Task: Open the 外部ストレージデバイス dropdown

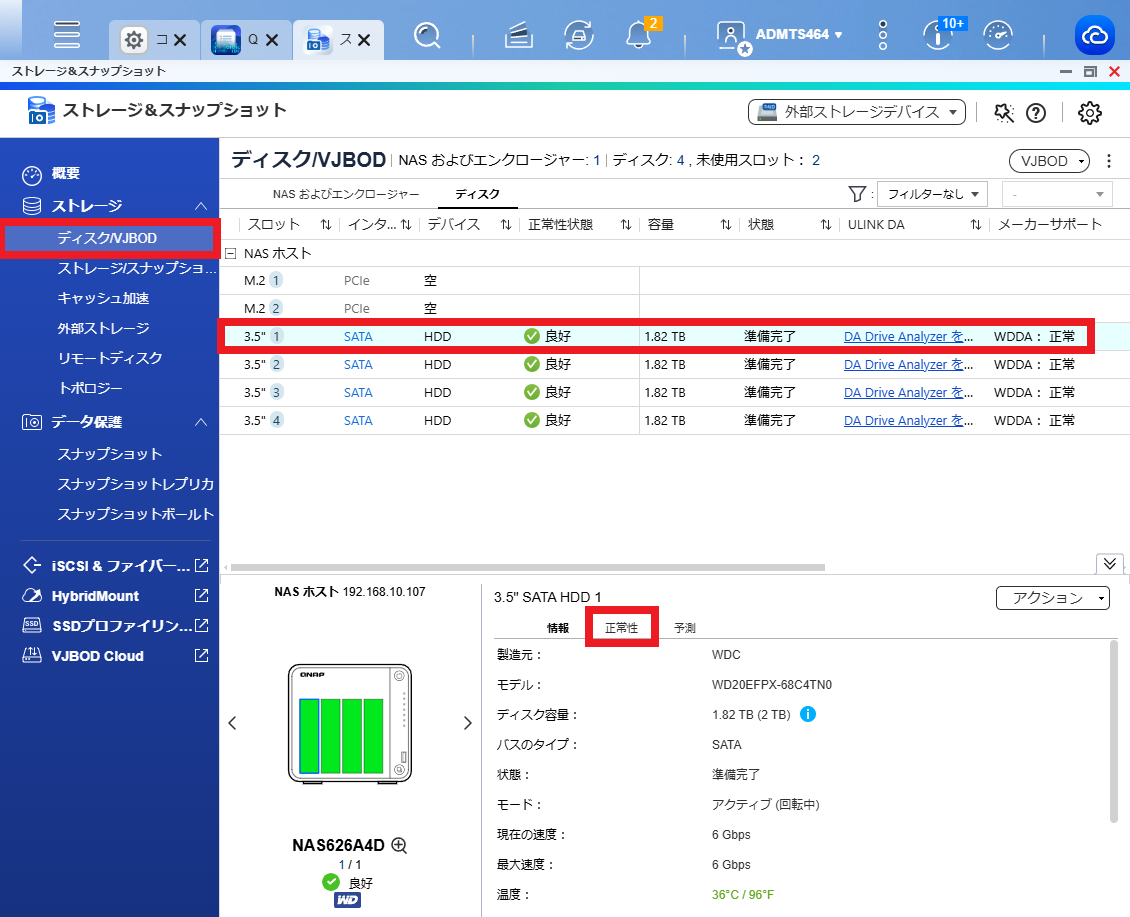Action: [x=856, y=112]
